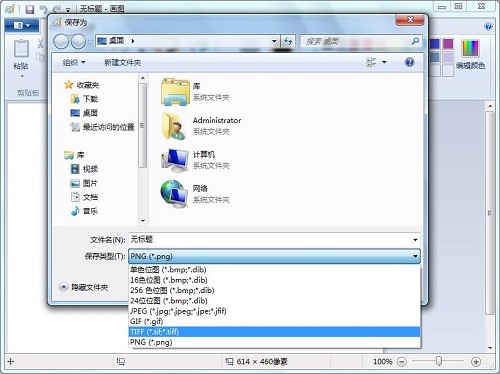Select the 网络 network icon

point(173,194)
